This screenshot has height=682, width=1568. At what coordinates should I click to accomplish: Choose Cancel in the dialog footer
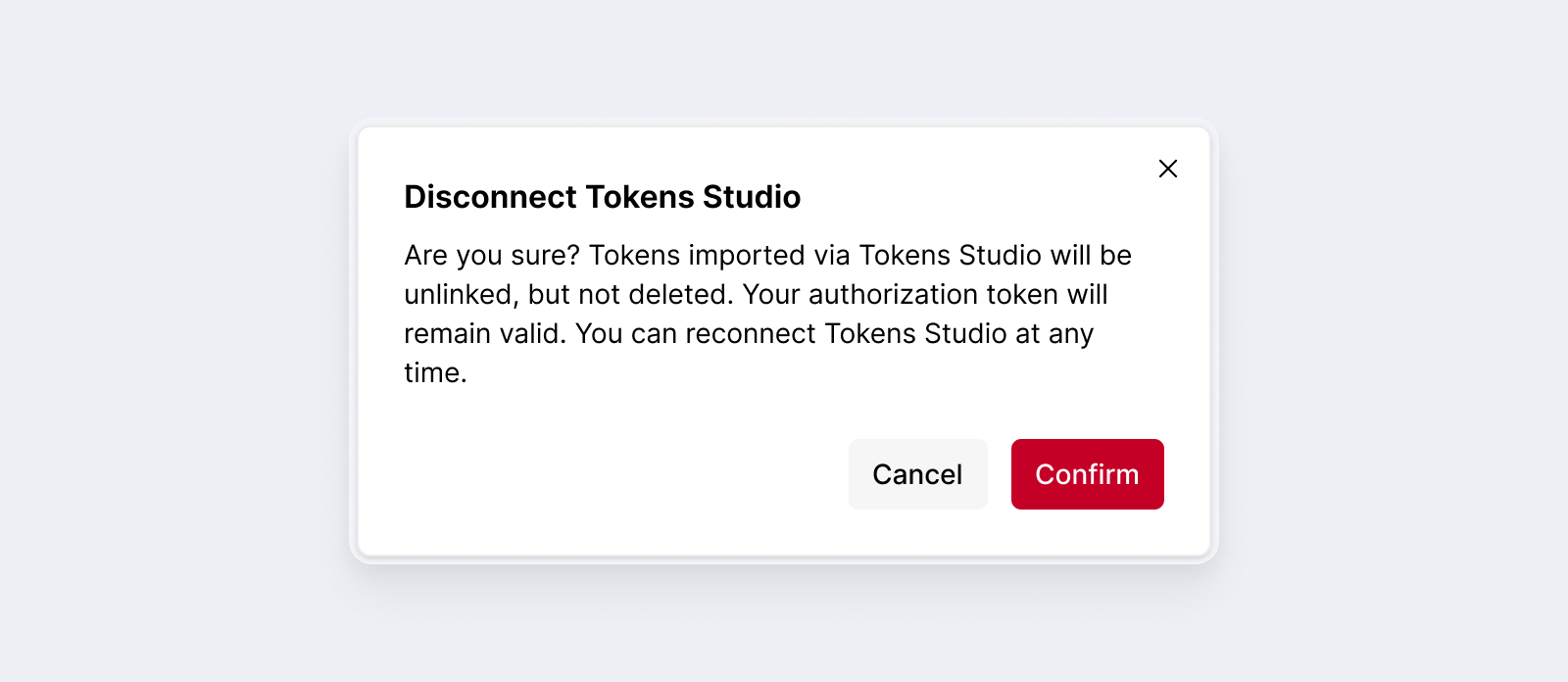(x=917, y=474)
